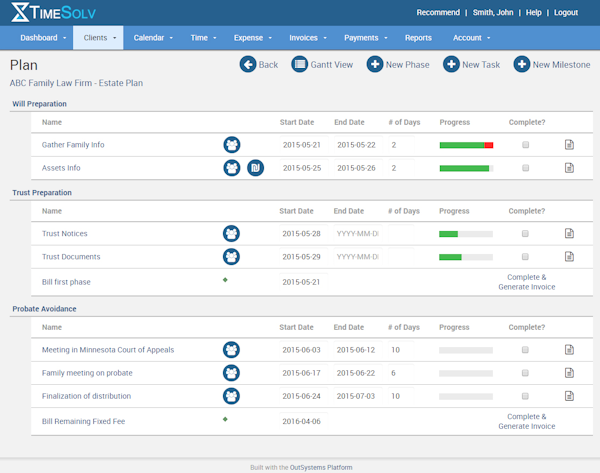Click the Back arrow icon
Image resolution: width=600 pixels, height=473 pixels.
click(x=248, y=64)
